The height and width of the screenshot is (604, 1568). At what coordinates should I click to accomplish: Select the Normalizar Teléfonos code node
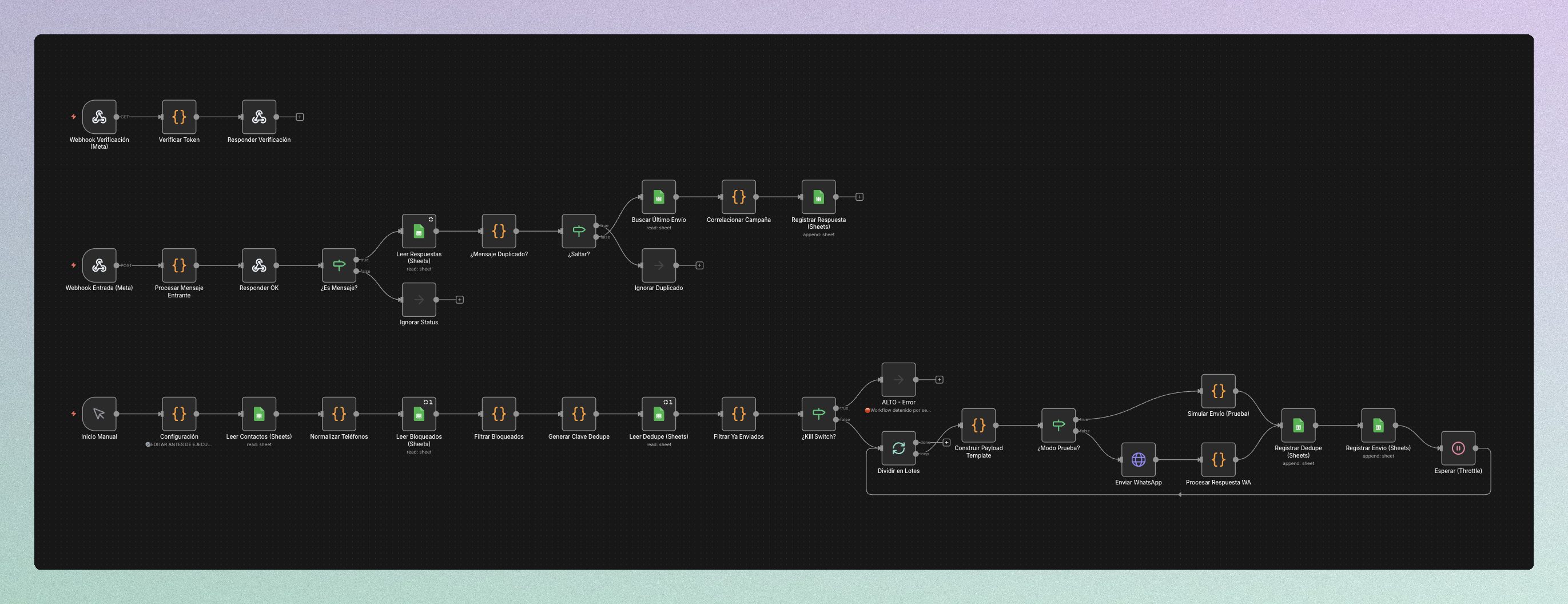tap(339, 415)
